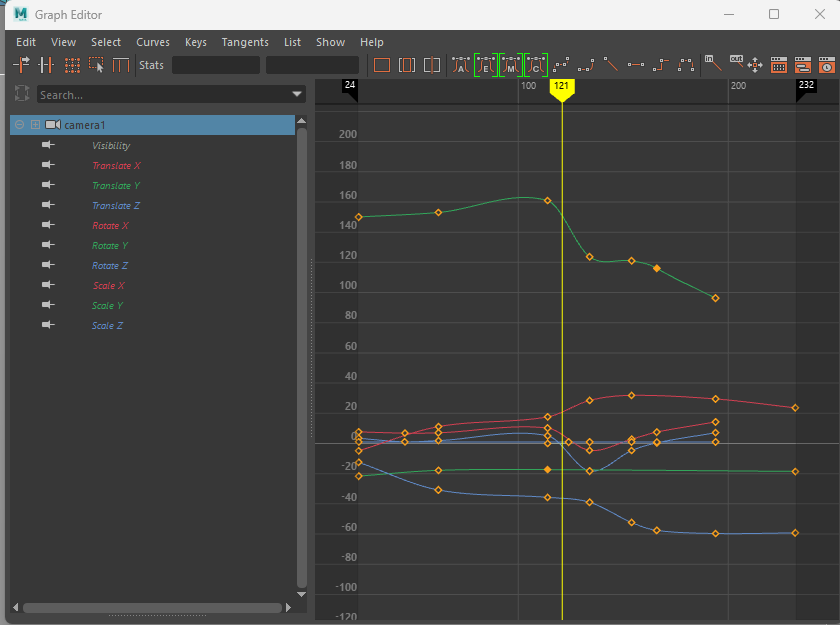
Task: Collapse the camera1 node
Action: tap(19, 124)
